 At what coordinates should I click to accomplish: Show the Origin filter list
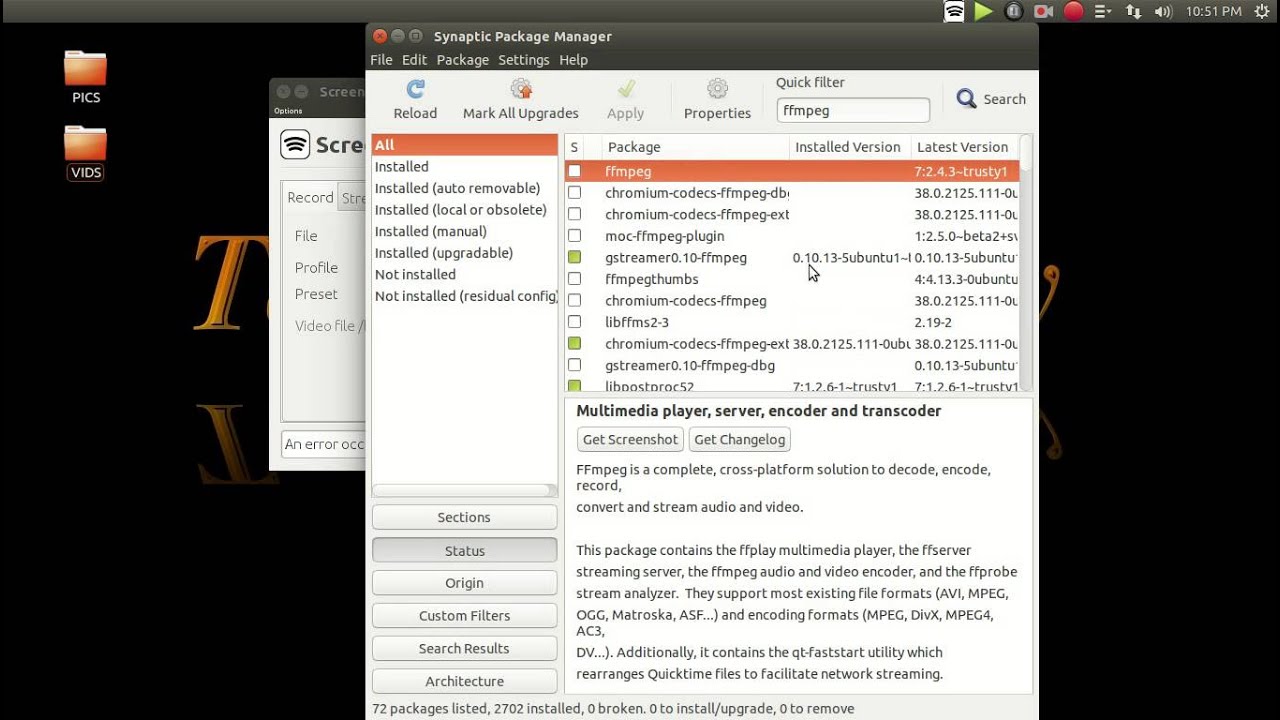coord(464,583)
